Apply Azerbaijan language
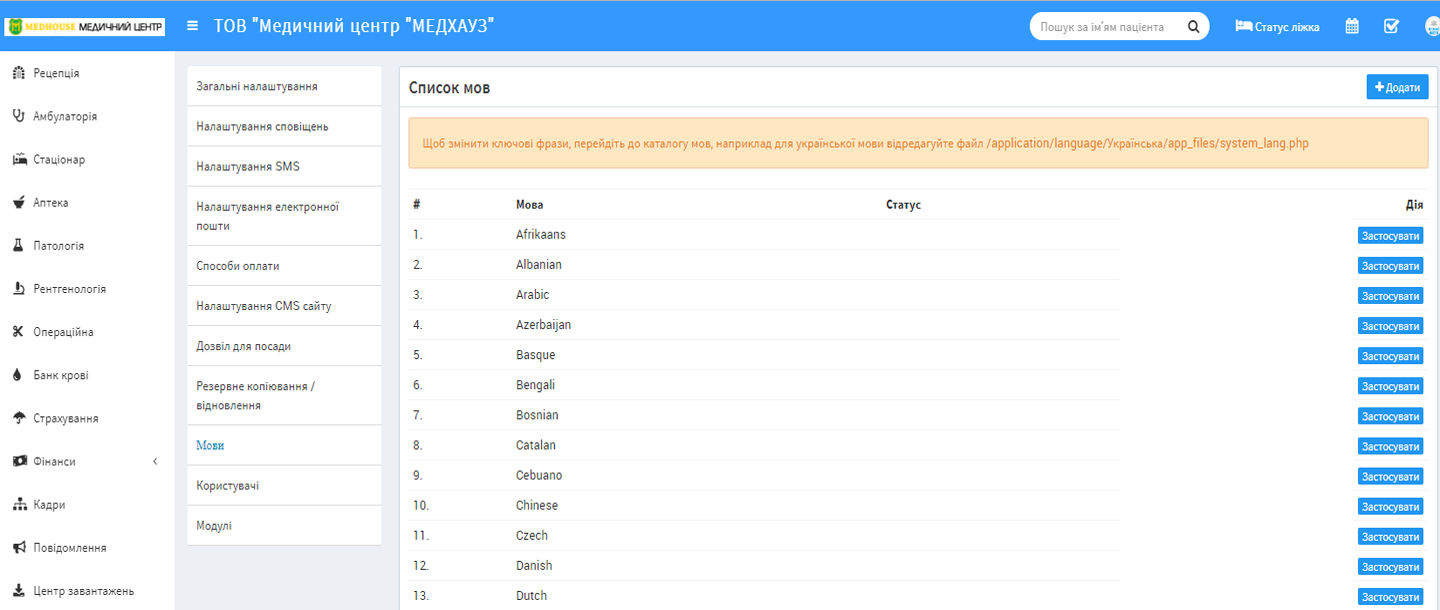This screenshot has width=1440, height=610. click(x=1390, y=326)
